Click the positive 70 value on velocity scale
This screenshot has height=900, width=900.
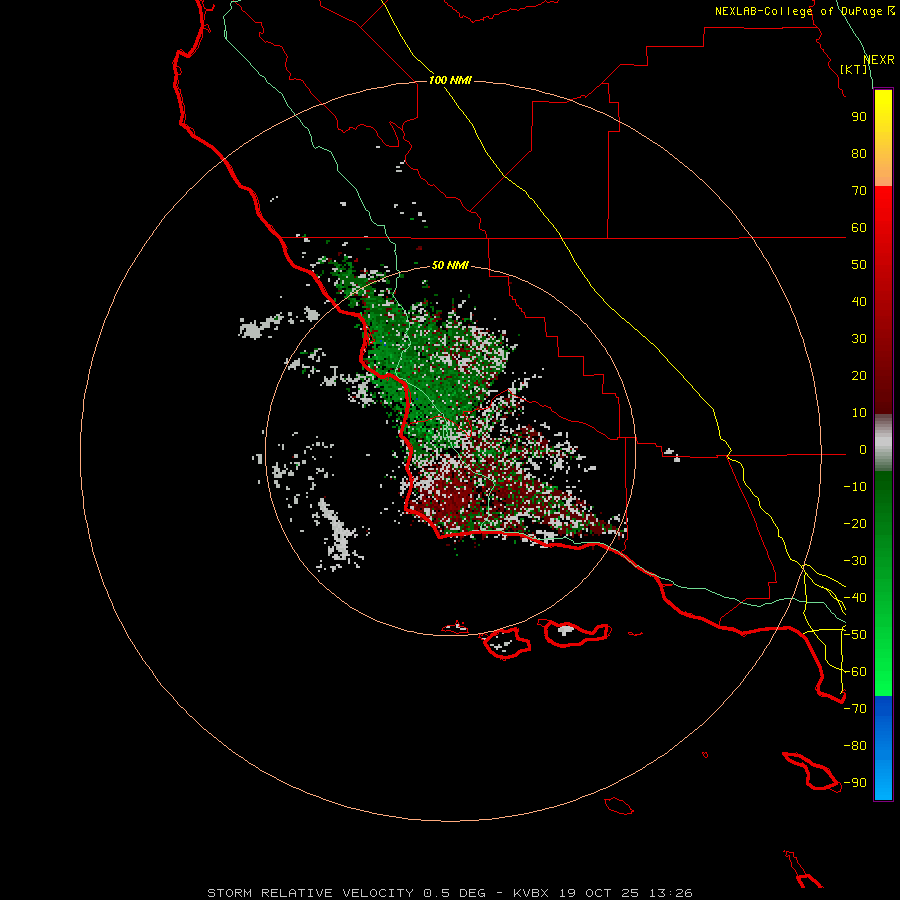click(859, 191)
